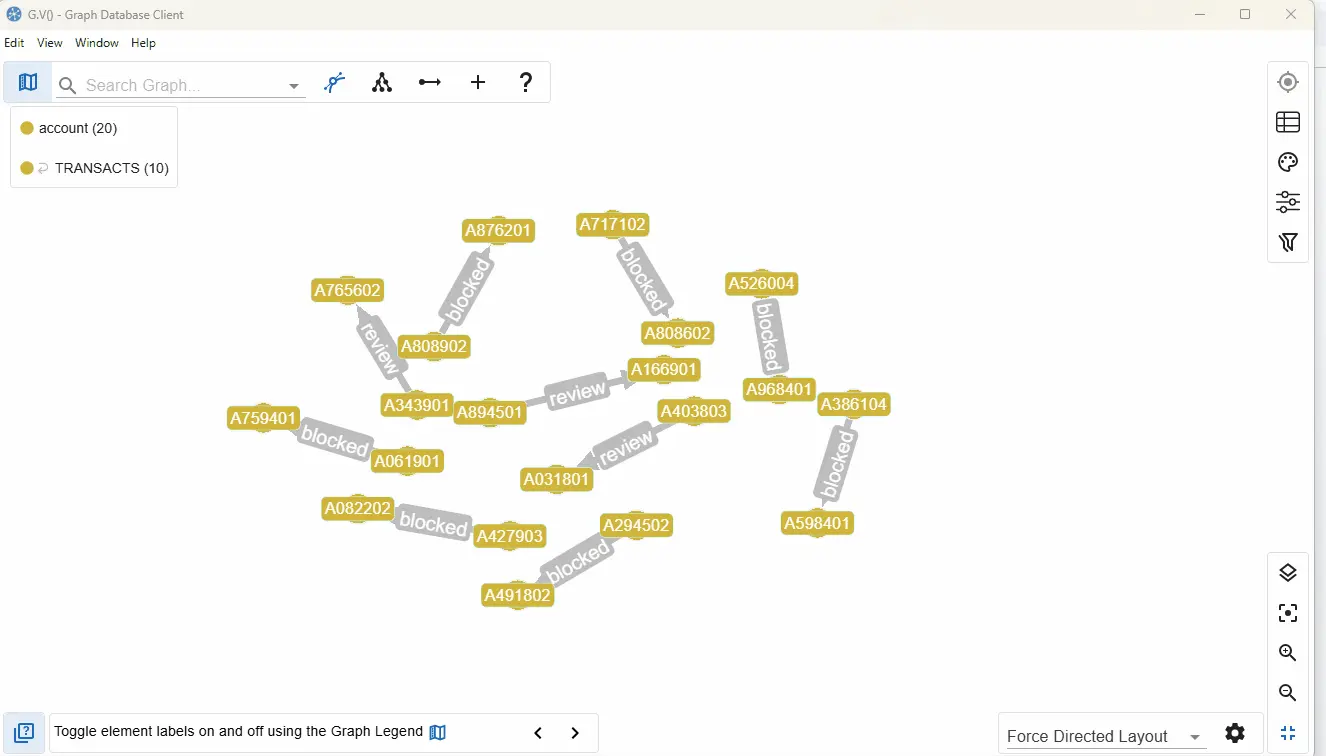Open the Edit menu
The height and width of the screenshot is (756, 1326).
point(14,42)
